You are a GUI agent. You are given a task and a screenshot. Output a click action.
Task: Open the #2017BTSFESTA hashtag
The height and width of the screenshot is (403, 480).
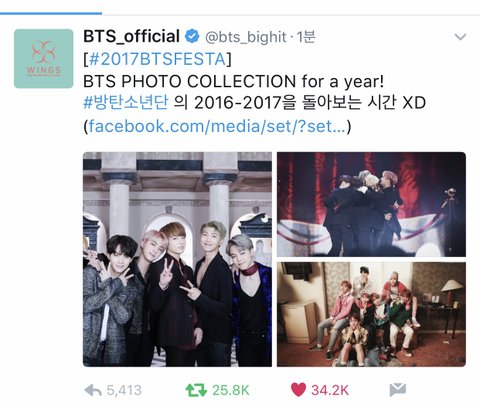(x=157, y=59)
